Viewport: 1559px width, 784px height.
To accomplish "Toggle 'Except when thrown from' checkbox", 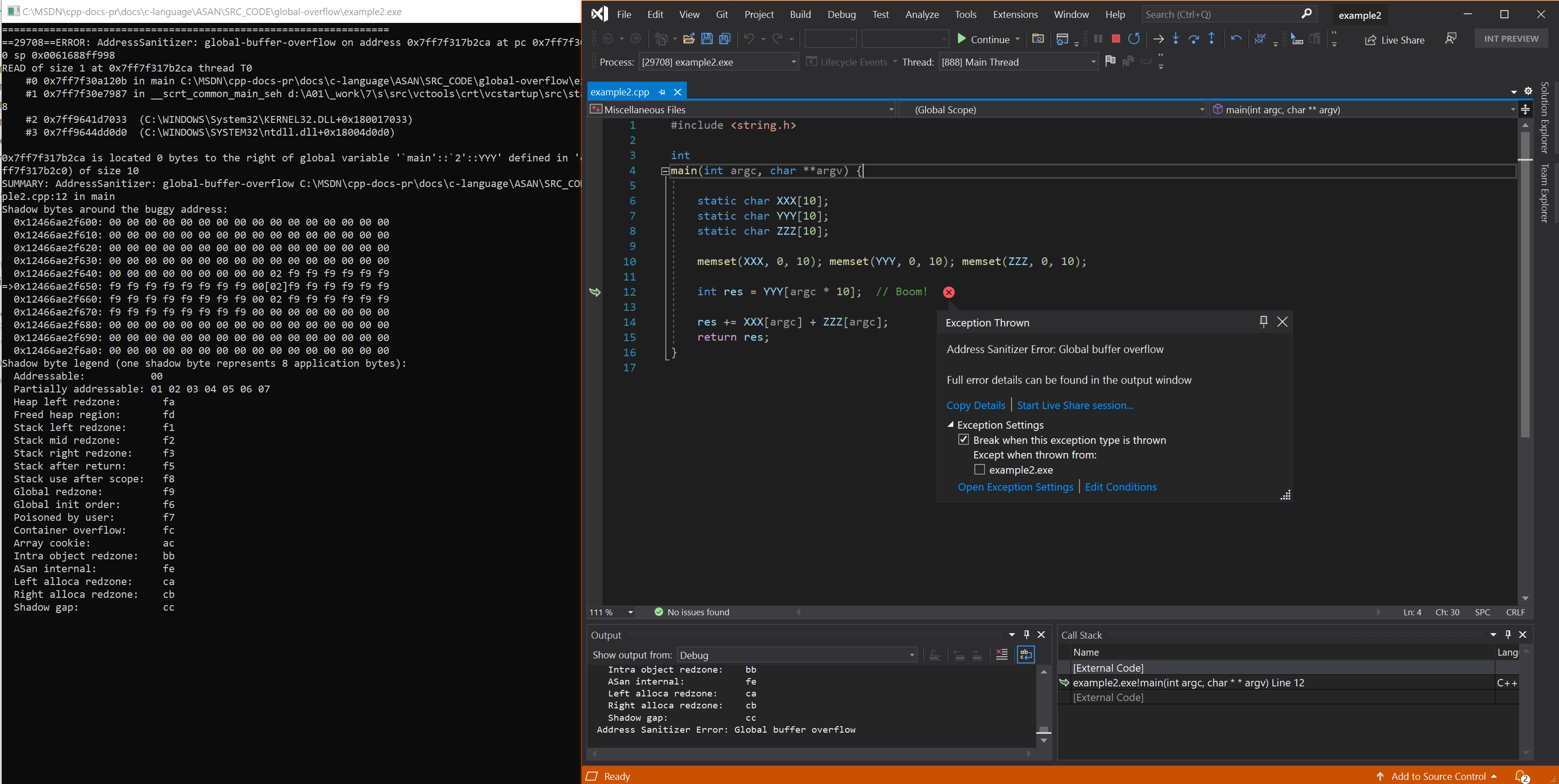I will (x=979, y=469).
